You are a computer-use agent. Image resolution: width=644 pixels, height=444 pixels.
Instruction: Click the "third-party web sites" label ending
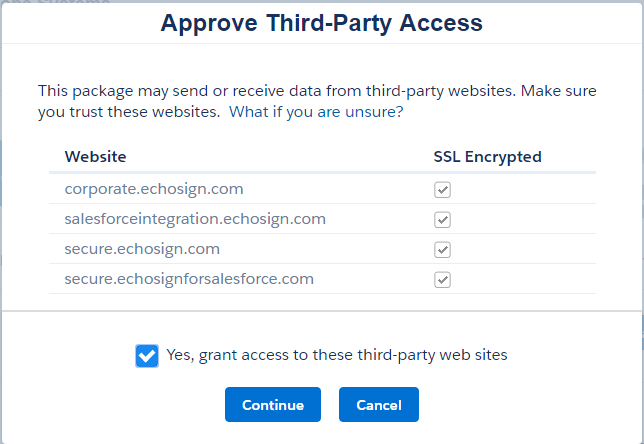(x=432, y=355)
